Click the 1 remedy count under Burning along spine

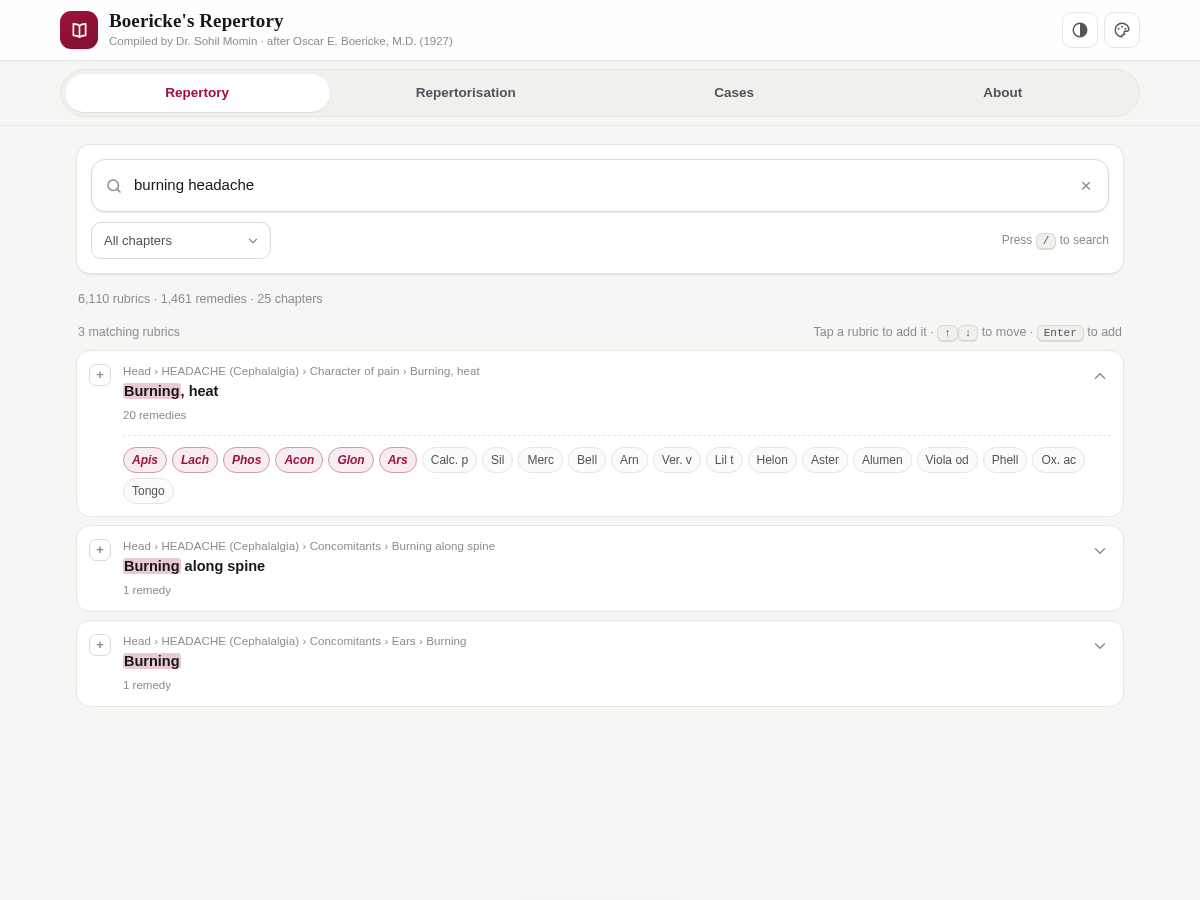147,590
